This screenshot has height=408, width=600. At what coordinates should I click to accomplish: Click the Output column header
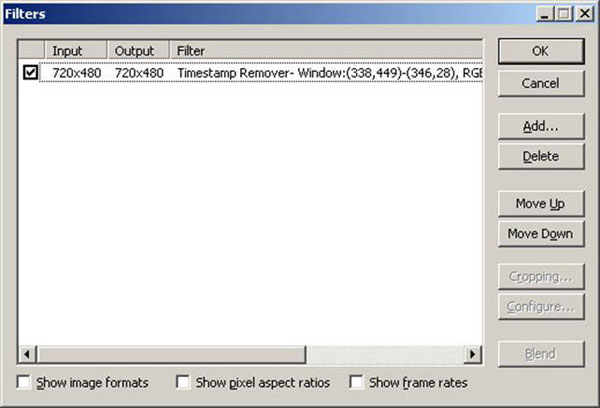click(134, 51)
